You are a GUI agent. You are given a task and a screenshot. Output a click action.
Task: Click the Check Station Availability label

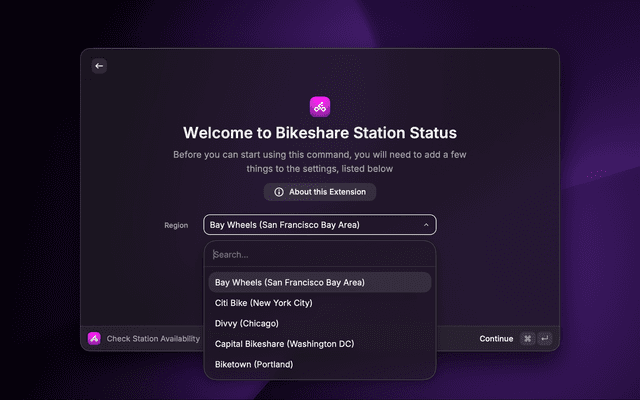[x=153, y=339]
